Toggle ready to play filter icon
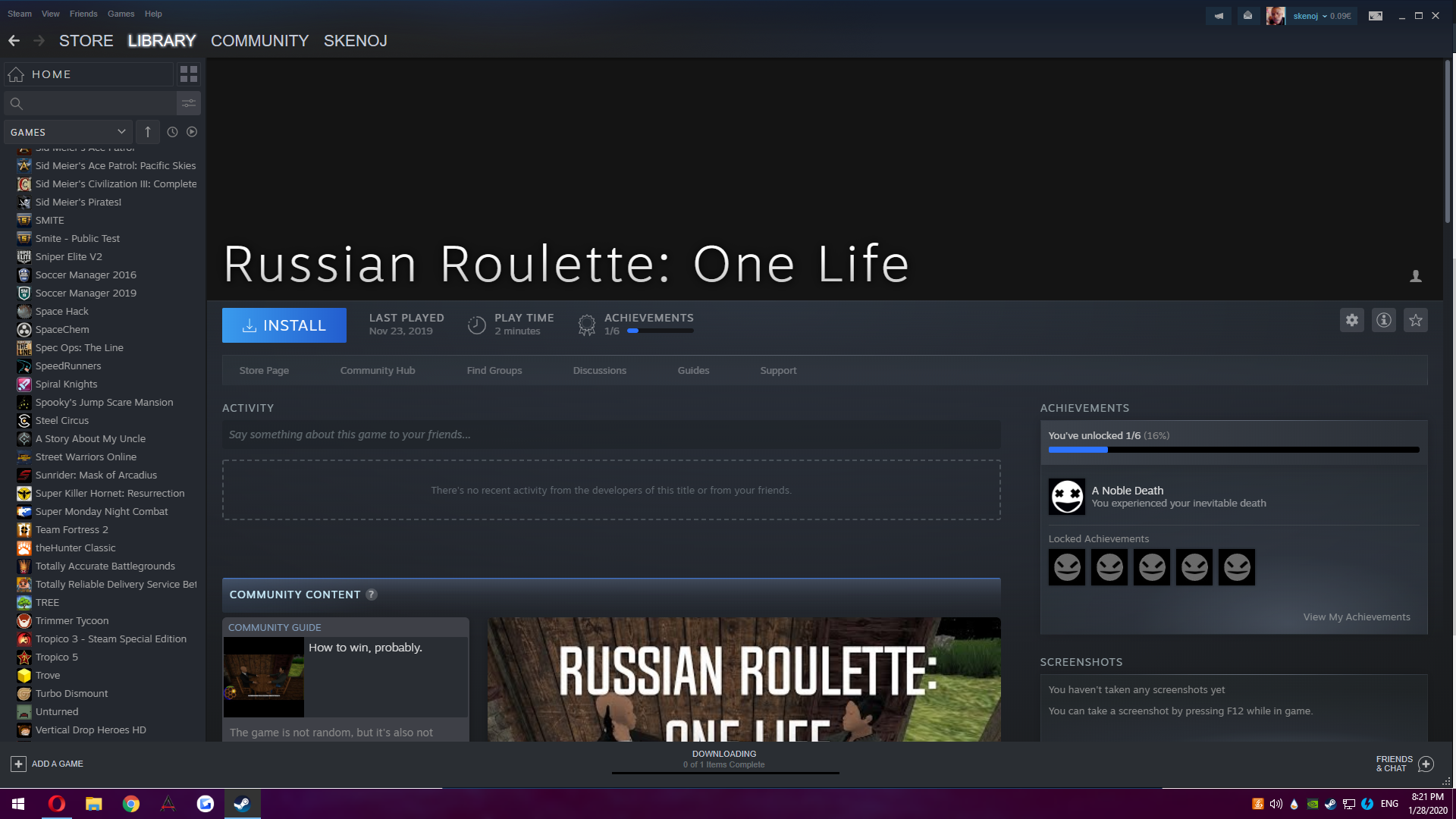Viewport: 1456px width, 819px height. click(192, 132)
